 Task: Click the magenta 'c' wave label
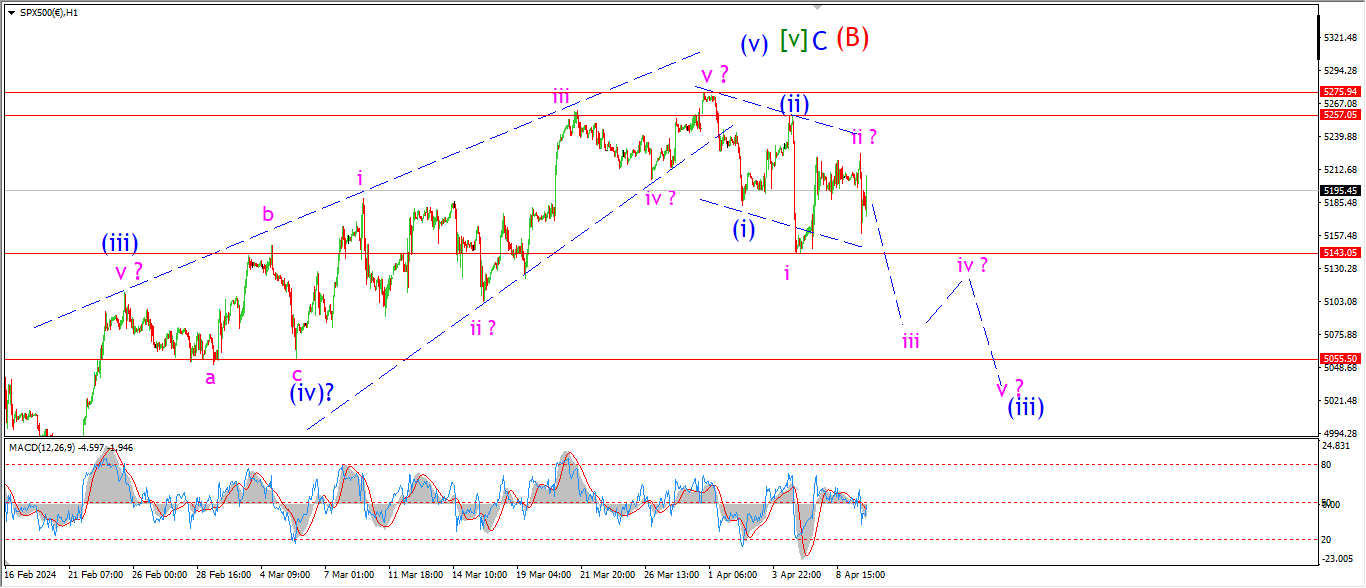[297, 374]
